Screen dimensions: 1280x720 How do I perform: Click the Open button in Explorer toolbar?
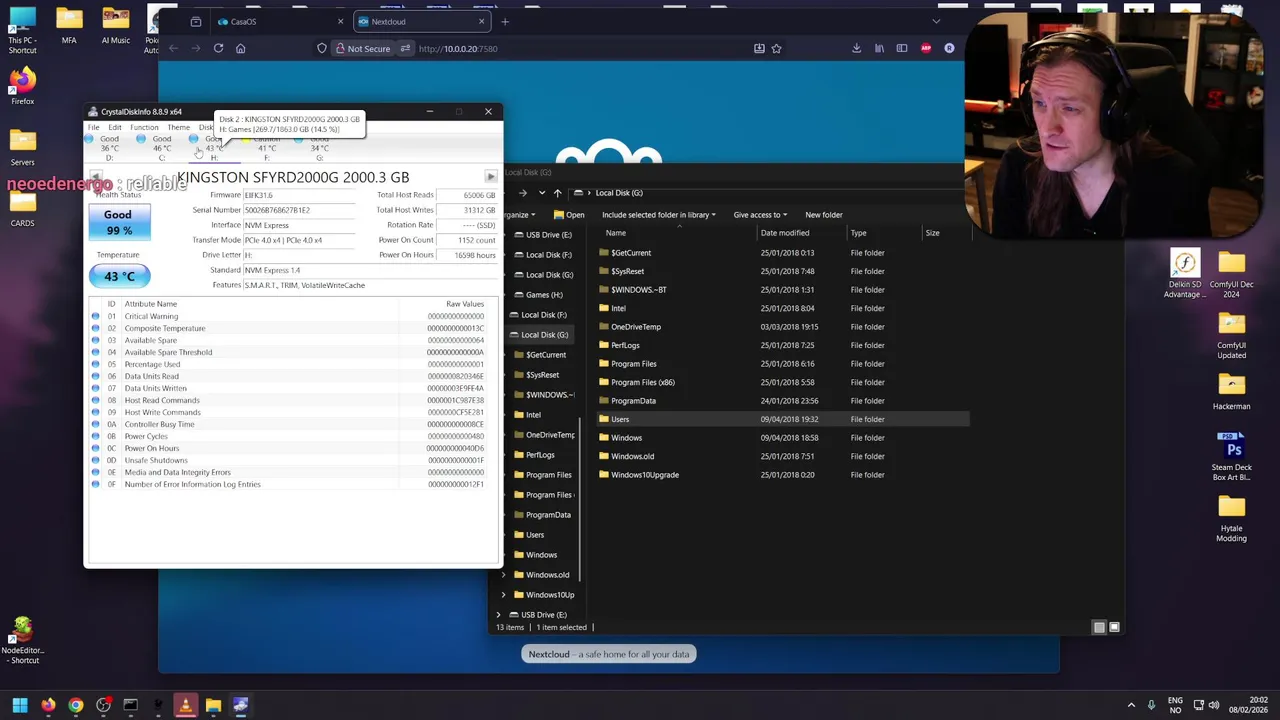569,215
